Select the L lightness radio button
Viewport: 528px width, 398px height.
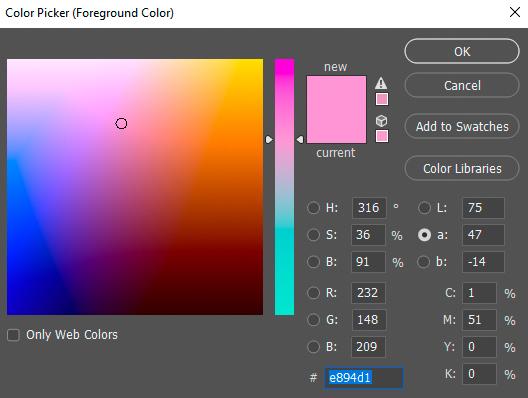point(424,208)
